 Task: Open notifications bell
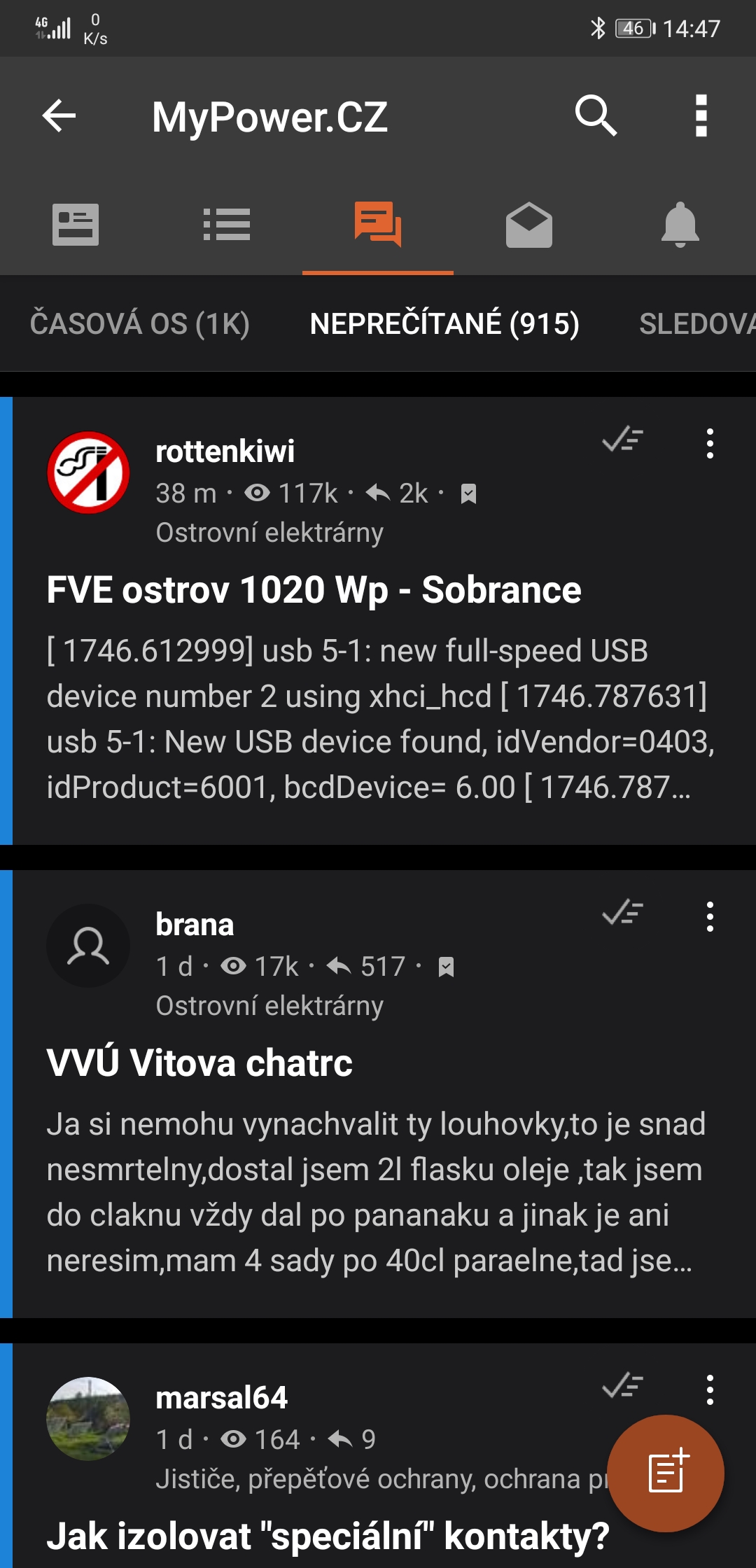coord(680,225)
